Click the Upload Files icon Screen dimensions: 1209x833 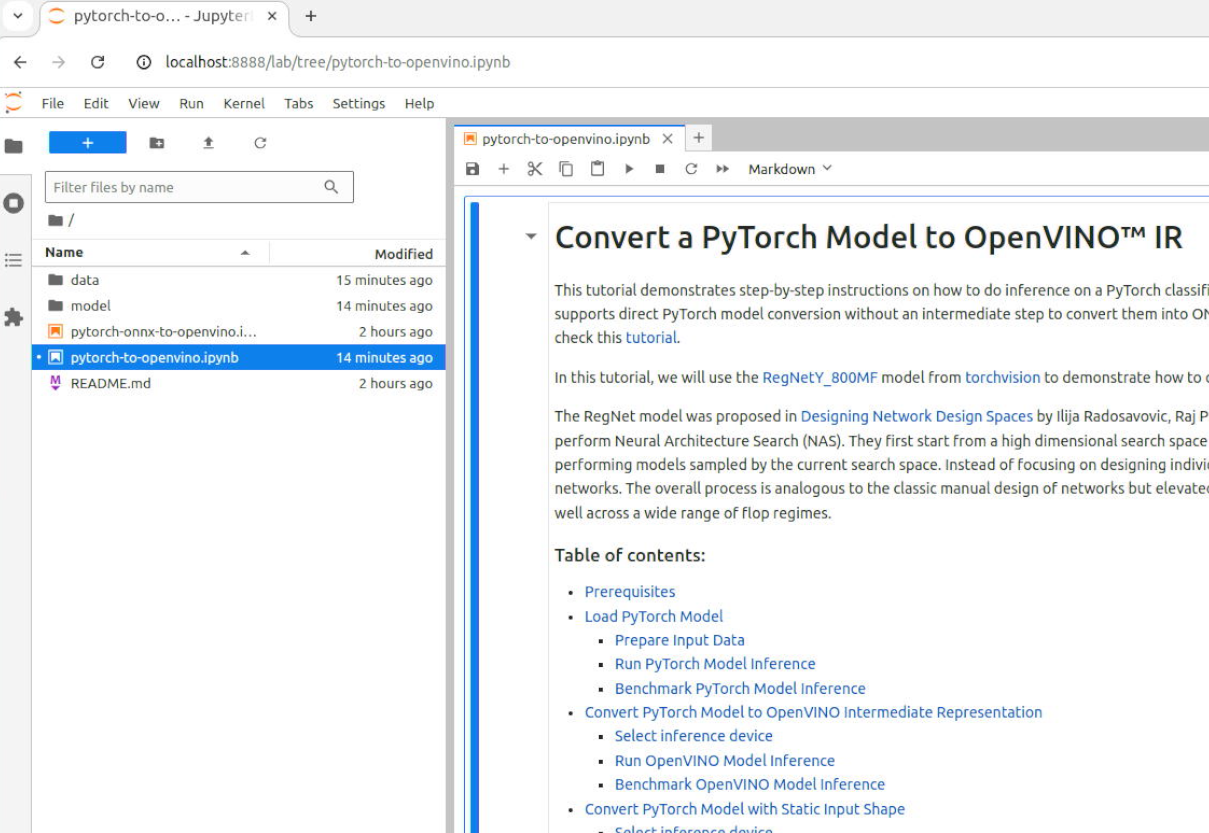[208, 143]
